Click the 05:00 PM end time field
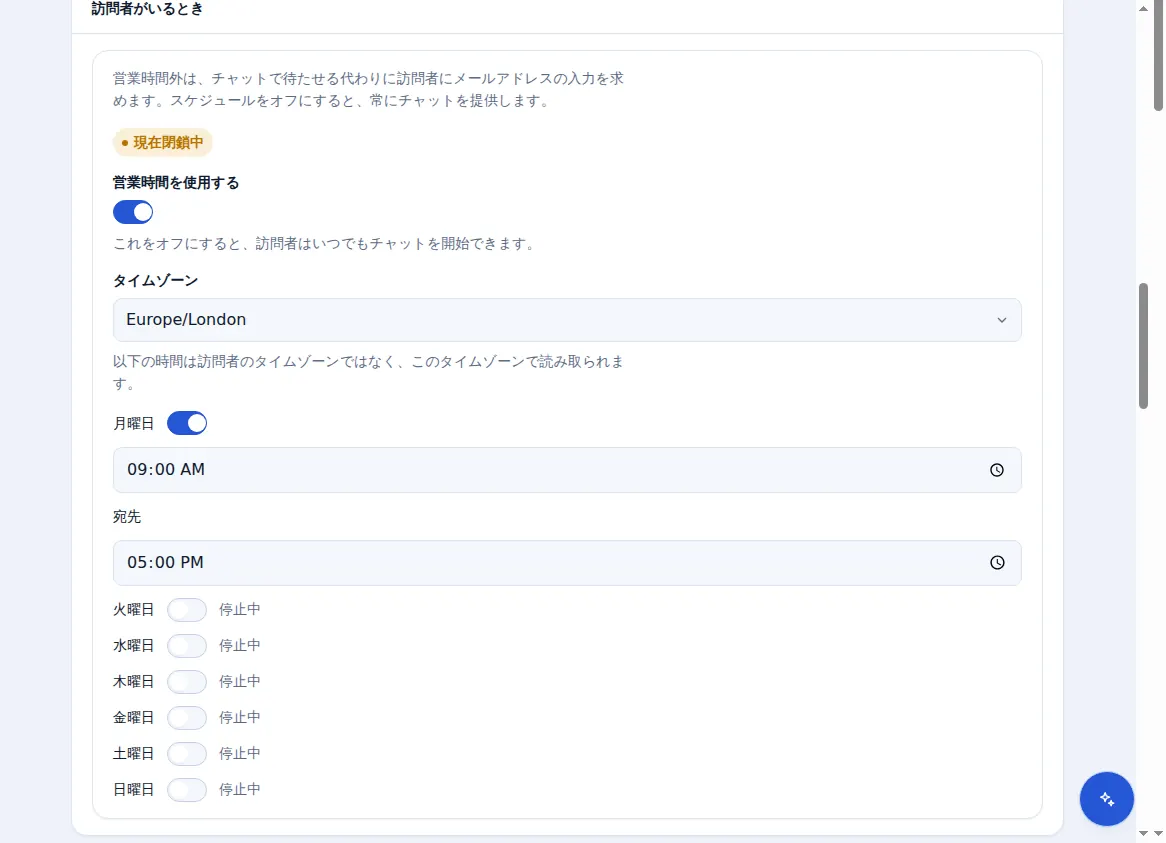The height and width of the screenshot is (843, 1166). tap(567, 563)
